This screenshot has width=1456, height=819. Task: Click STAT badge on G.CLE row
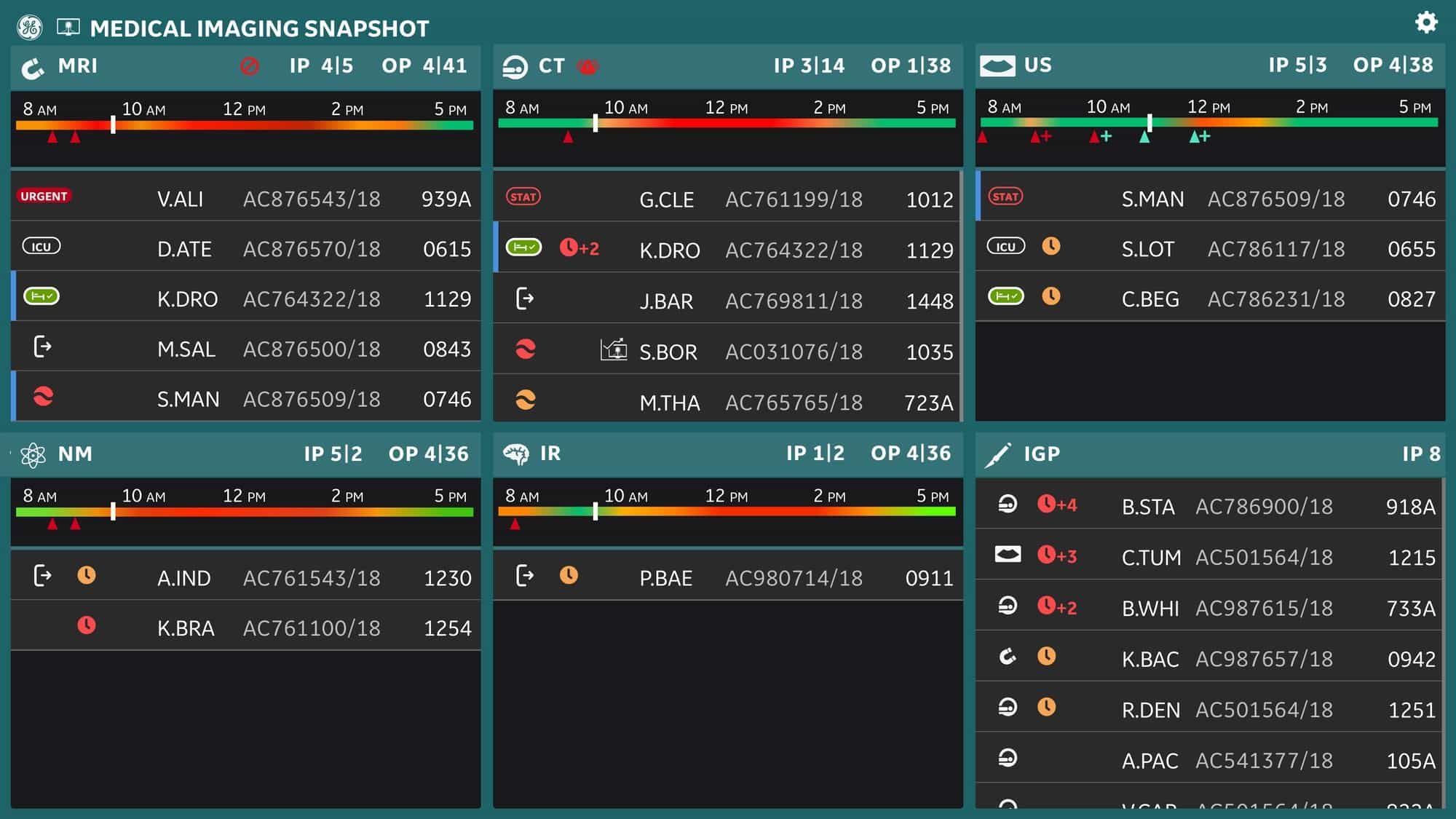coord(523,197)
